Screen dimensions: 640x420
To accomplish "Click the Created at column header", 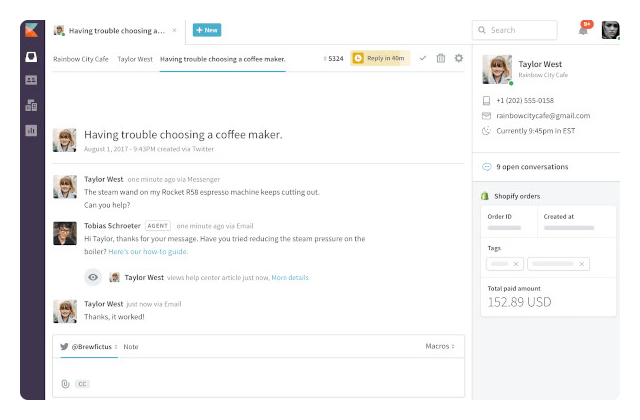I will [x=558, y=217].
